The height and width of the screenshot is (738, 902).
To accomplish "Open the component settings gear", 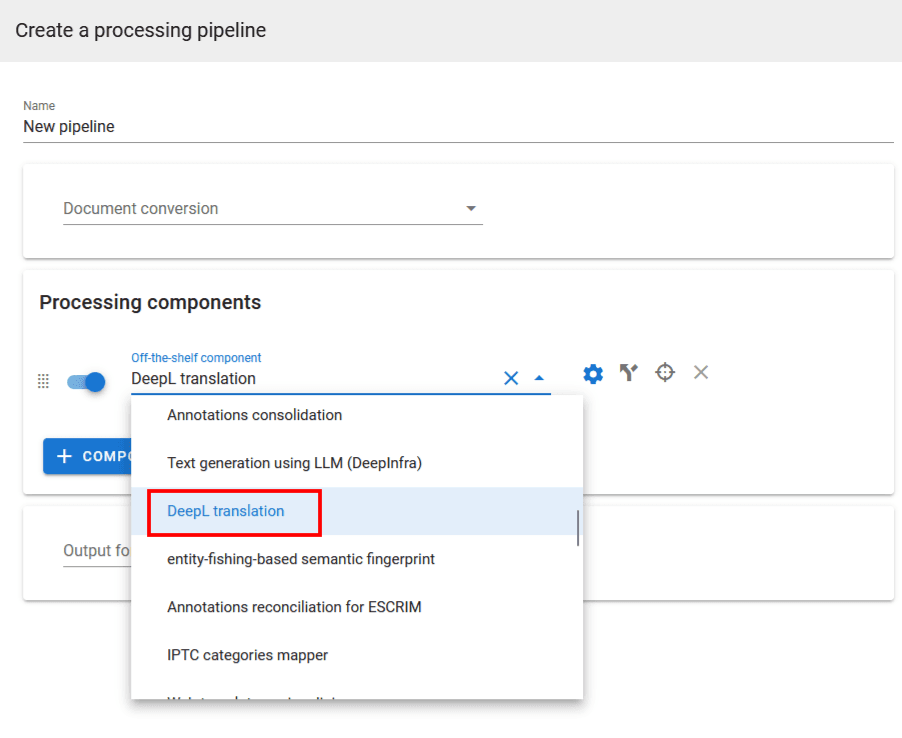I will (x=593, y=373).
